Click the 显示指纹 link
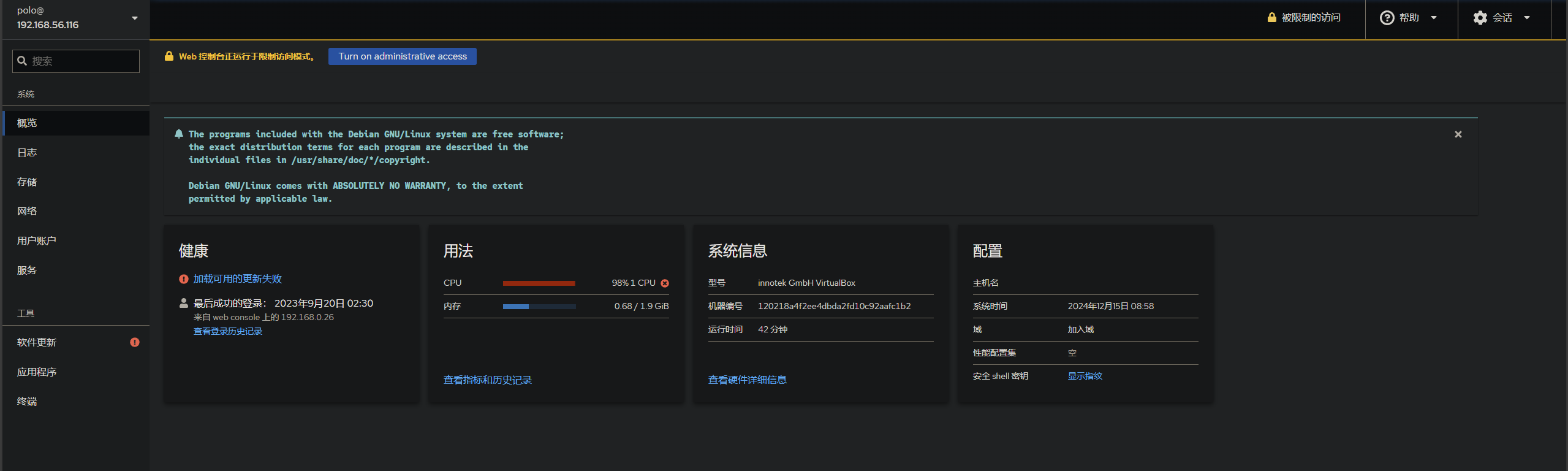The height and width of the screenshot is (471, 1568). pos(1085,376)
